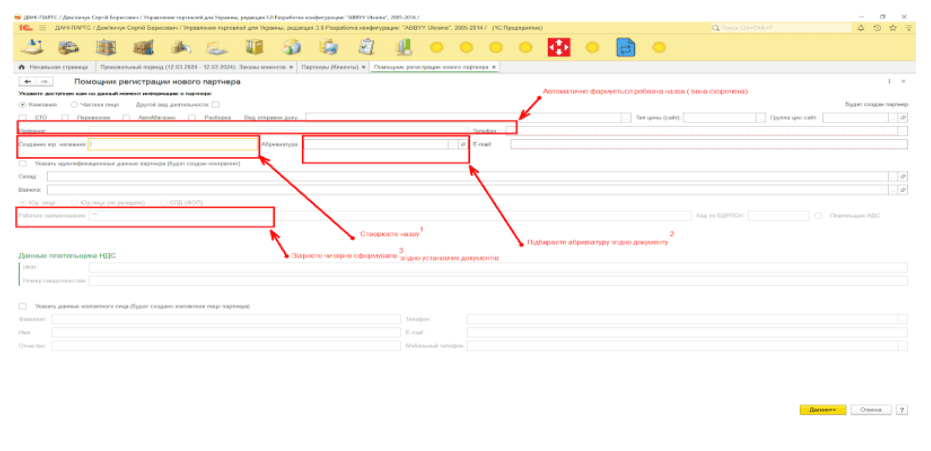Expand the Склад dropdown list
Screen dimensions: 931x451
click(x=892, y=176)
